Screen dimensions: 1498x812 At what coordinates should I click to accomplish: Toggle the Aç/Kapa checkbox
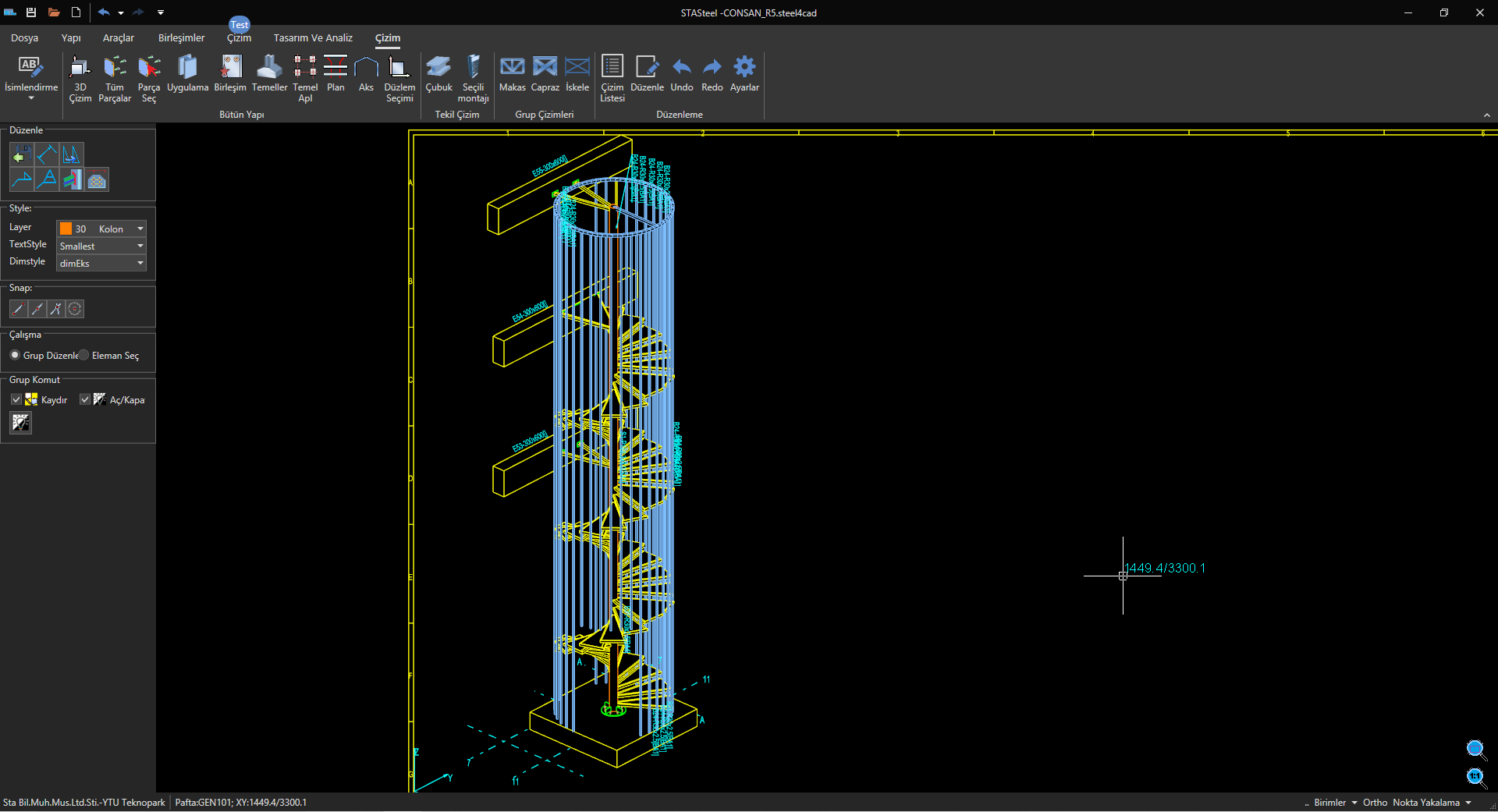85,399
